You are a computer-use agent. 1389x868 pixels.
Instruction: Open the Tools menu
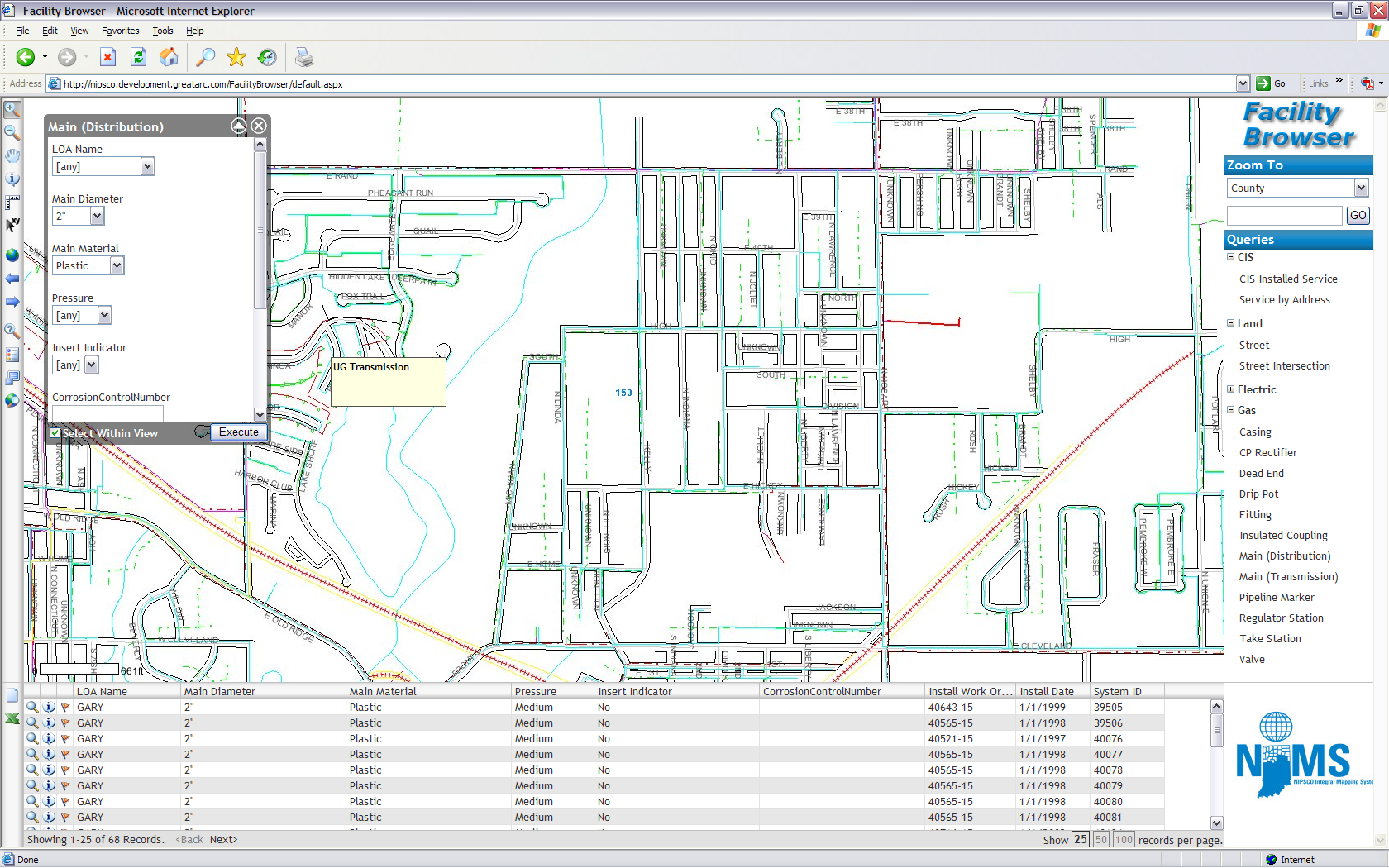(x=162, y=31)
